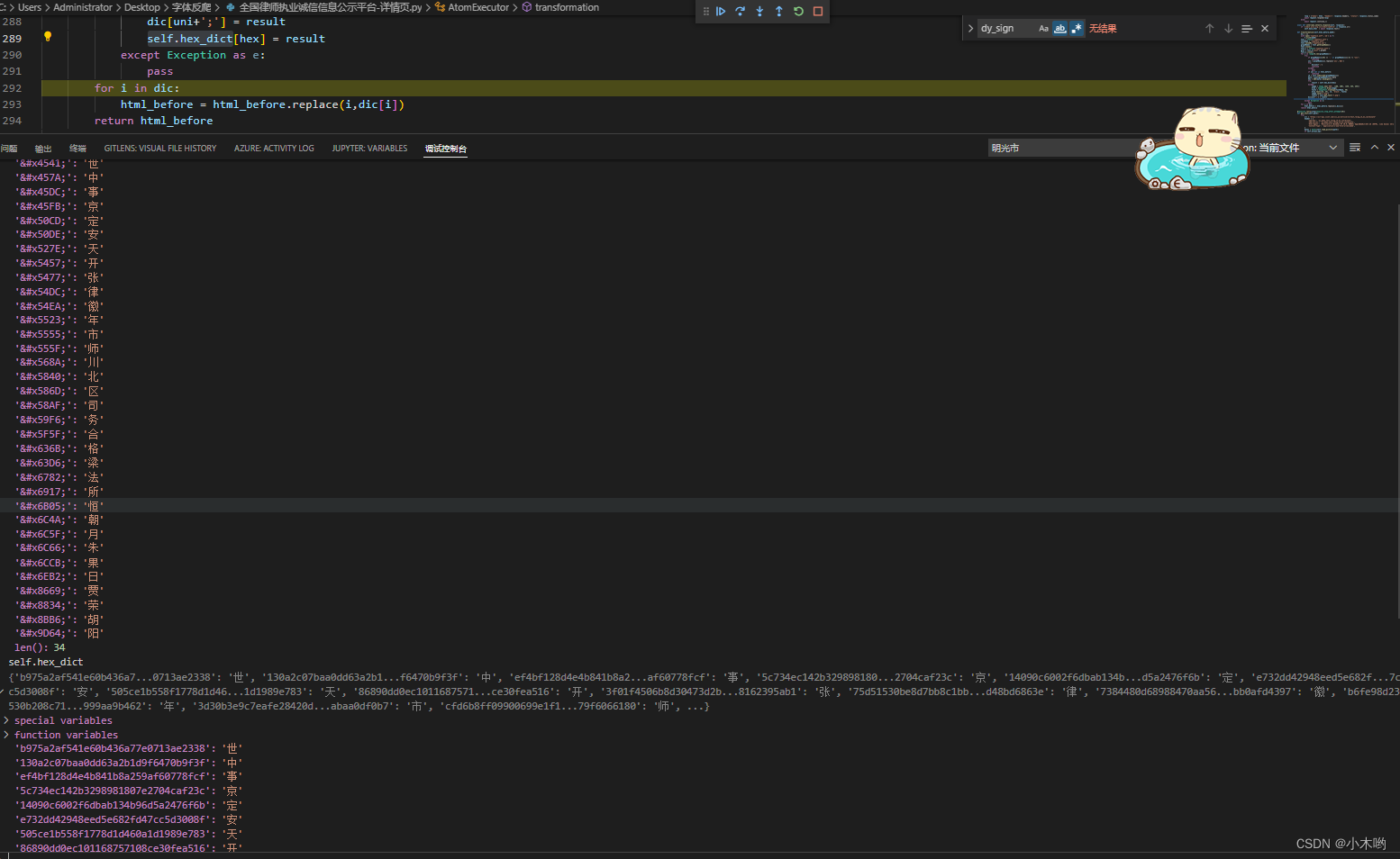
Task: Click lightbulb code action on line 289
Action: click(48, 37)
